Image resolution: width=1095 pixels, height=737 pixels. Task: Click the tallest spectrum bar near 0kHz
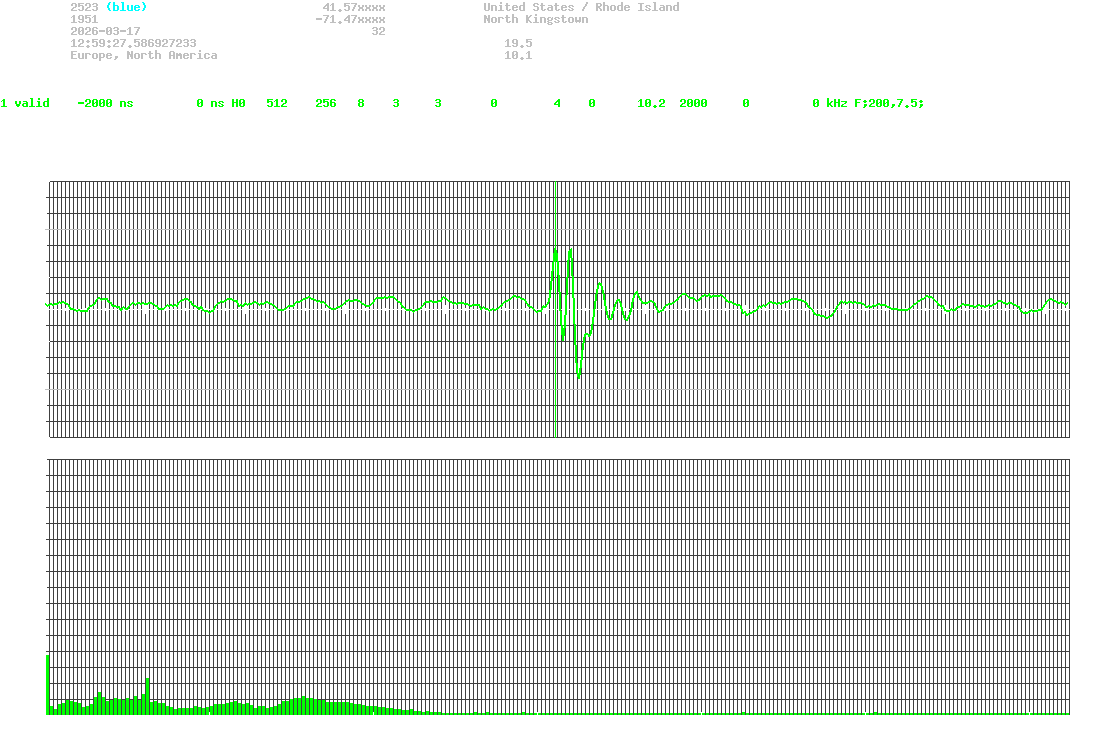pos(47,685)
